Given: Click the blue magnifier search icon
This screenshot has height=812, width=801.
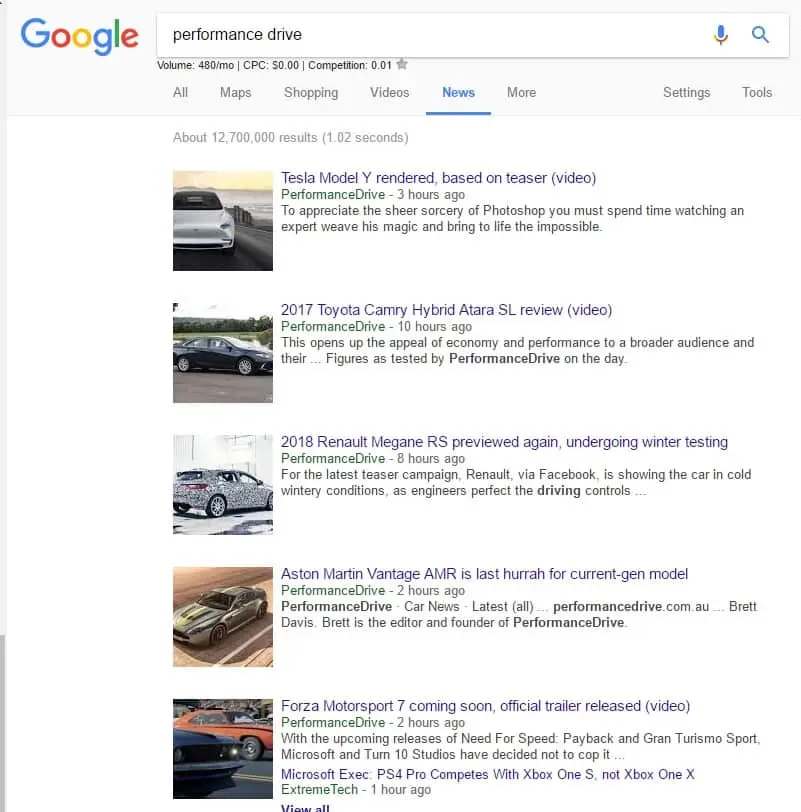Looking at the screenshot, I should (760, 35).
